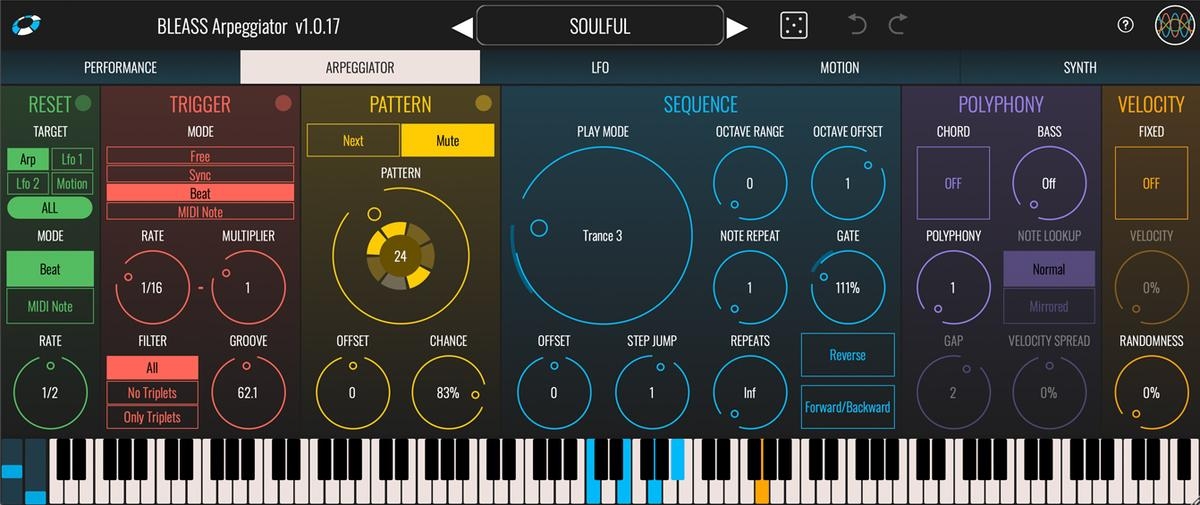The height and width of the screenshot is (505, 1200).
Task: Go to previous preset with left arrow
Action: (x=462, y=27)
